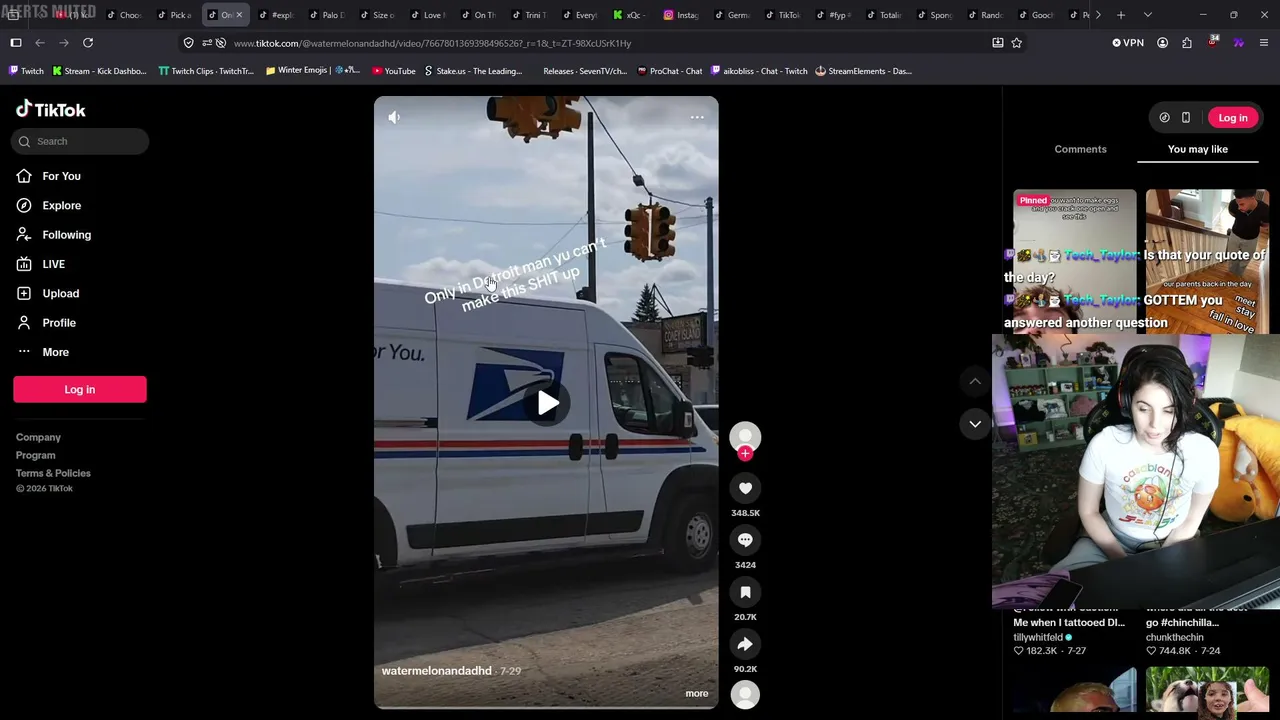
Task: Open the StreamElements bookmark
Action: 863,71
